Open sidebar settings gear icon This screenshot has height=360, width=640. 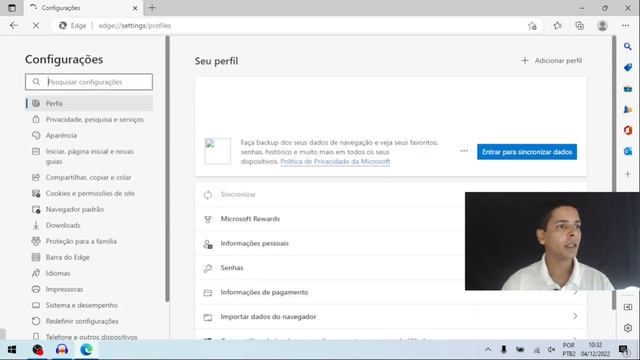628,327
